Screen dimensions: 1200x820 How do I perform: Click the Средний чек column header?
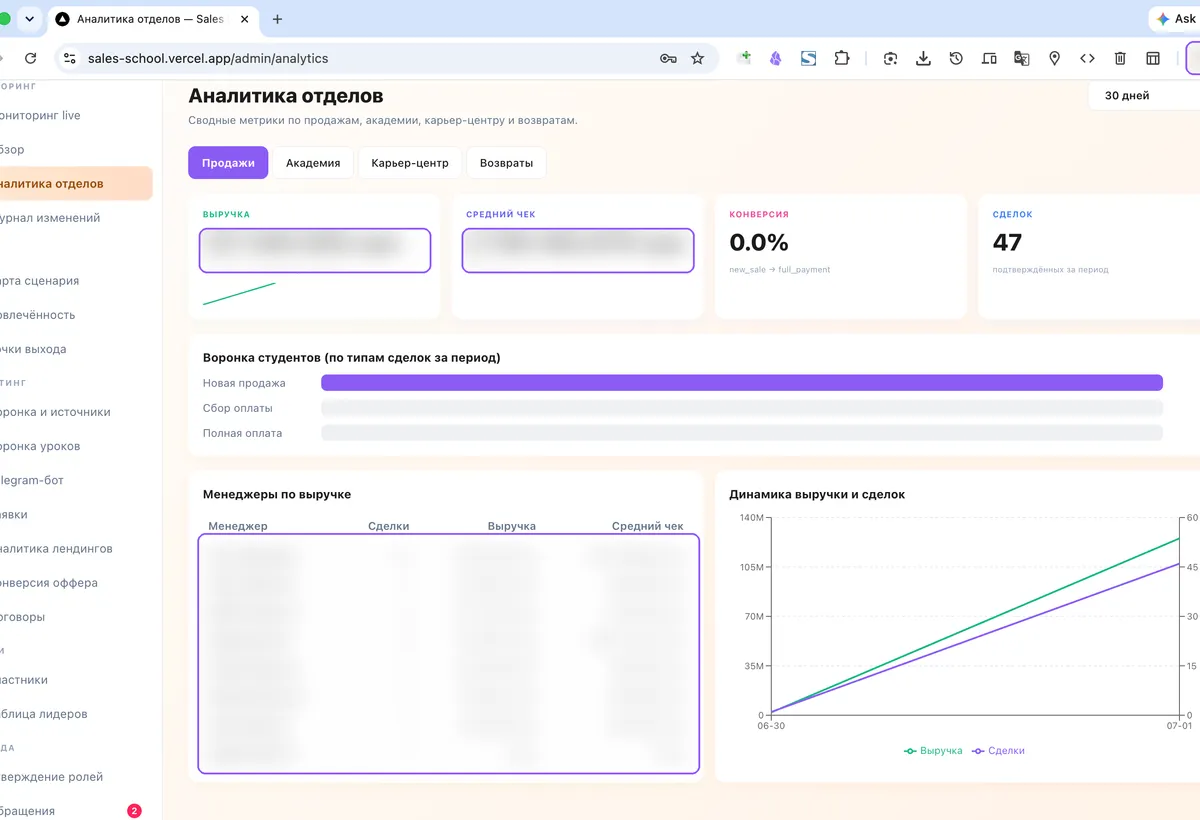[x=648, y=526]
